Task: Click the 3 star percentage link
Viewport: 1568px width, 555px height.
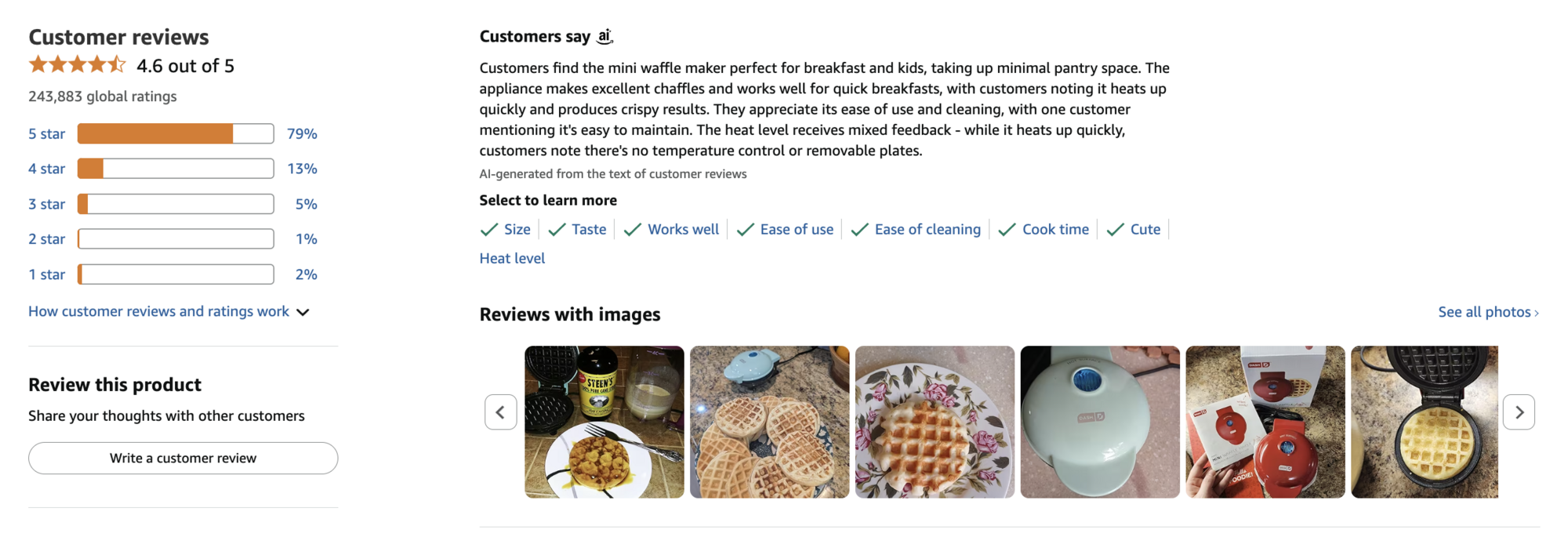Action: [x=306, y=205]
